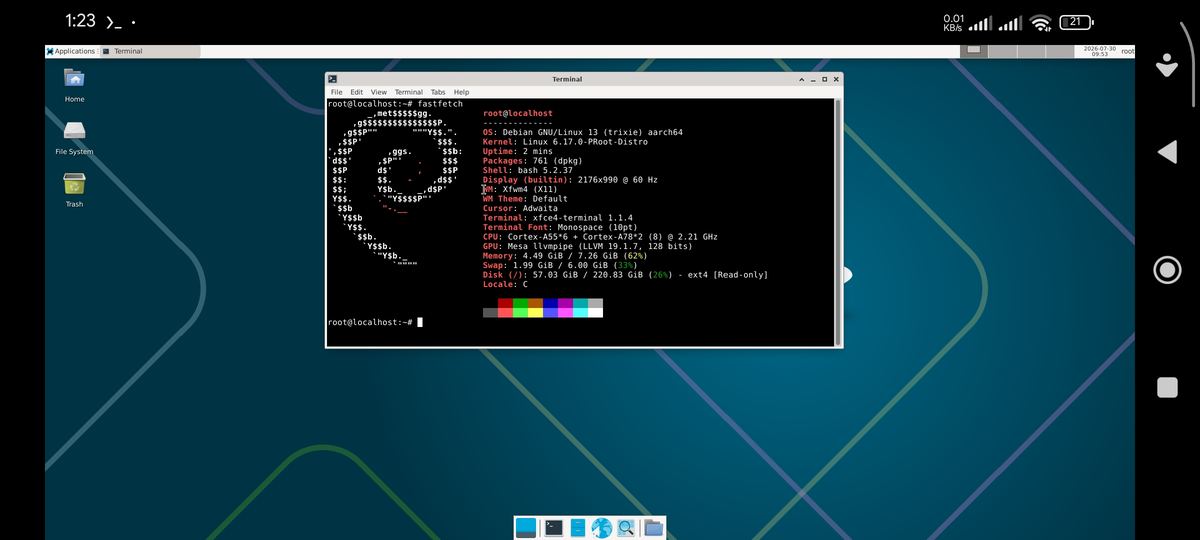1200x540 pixels.
Task: Click the WM line reading Xfwm4 (X11)
Action: pyautogui.click(x=520, y=189)
